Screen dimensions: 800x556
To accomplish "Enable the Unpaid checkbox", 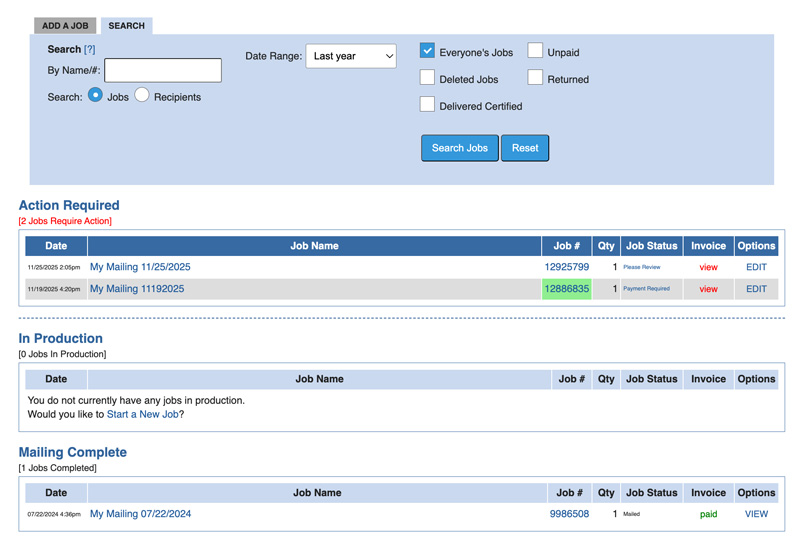I will [x=535, y=50].
